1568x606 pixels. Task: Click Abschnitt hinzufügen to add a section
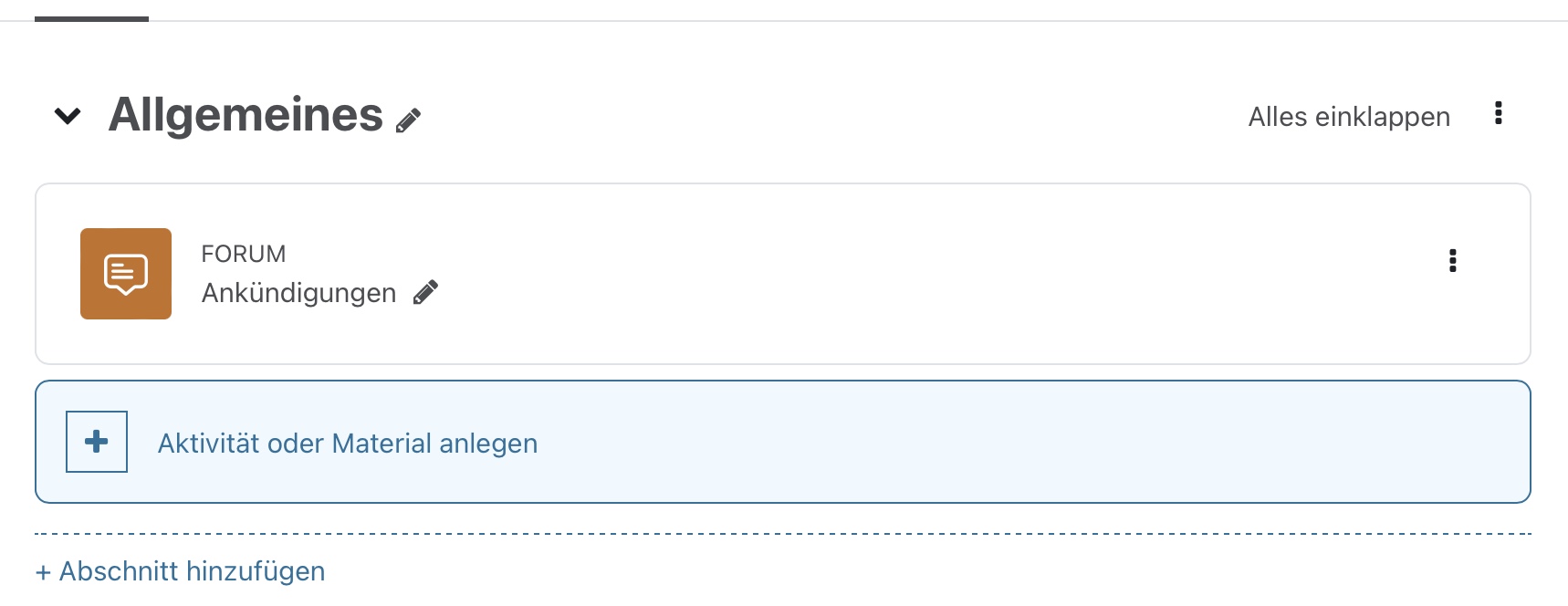pyautogui.click(x=179, y=570)
